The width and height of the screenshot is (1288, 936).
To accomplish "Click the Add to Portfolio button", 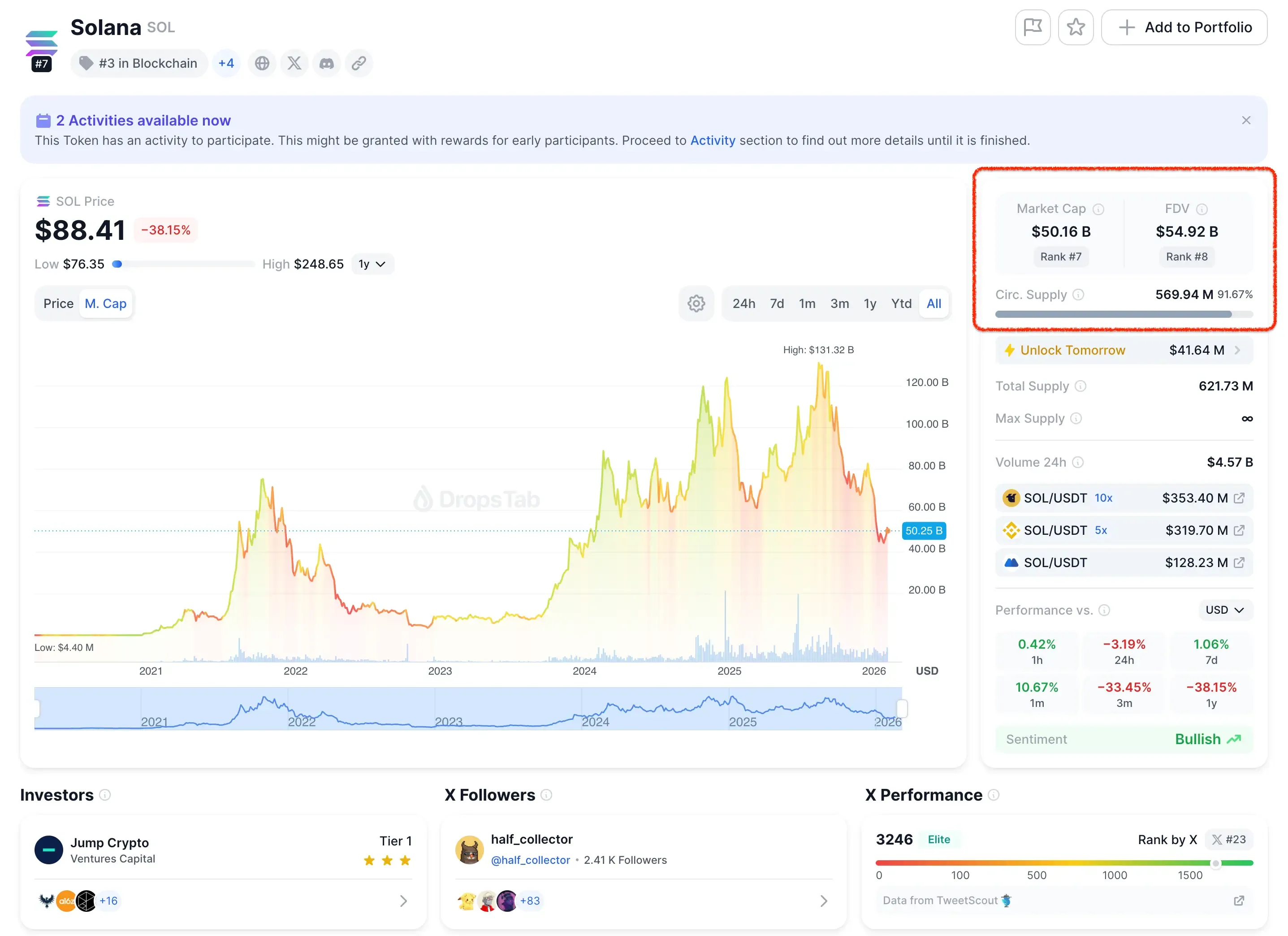I will (1184, 27).
